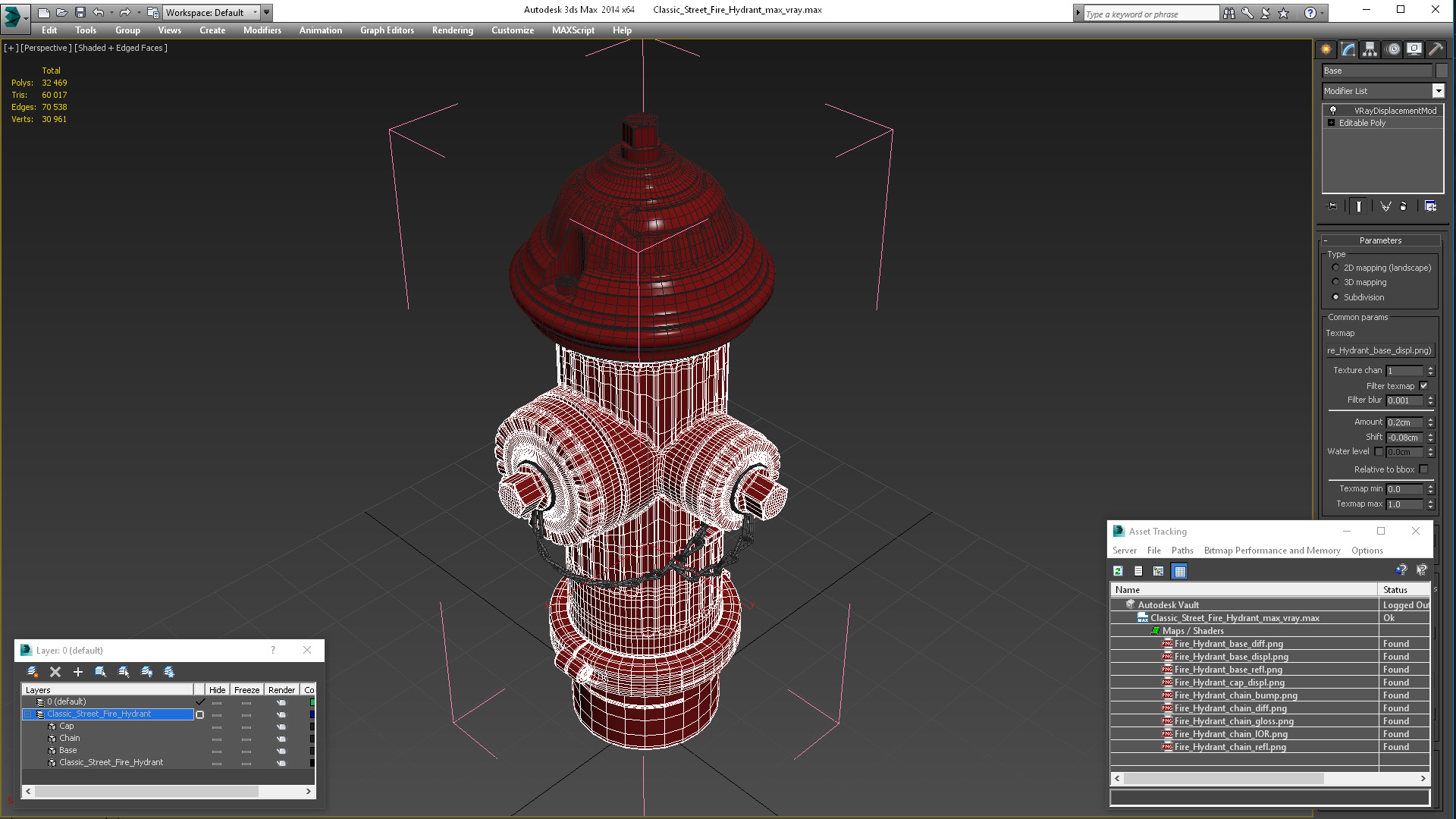Open the Rendering menu
The height and width of the screenshot is (819, 1456).
[x=453, y=30]
